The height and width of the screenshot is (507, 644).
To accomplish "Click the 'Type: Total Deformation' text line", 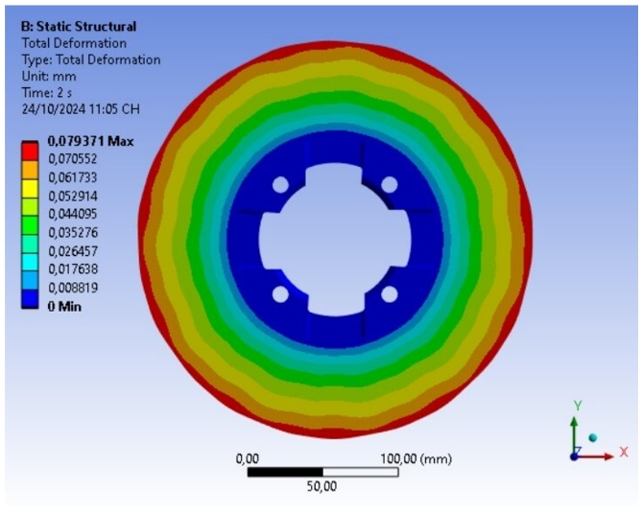I will coord(91,60).
